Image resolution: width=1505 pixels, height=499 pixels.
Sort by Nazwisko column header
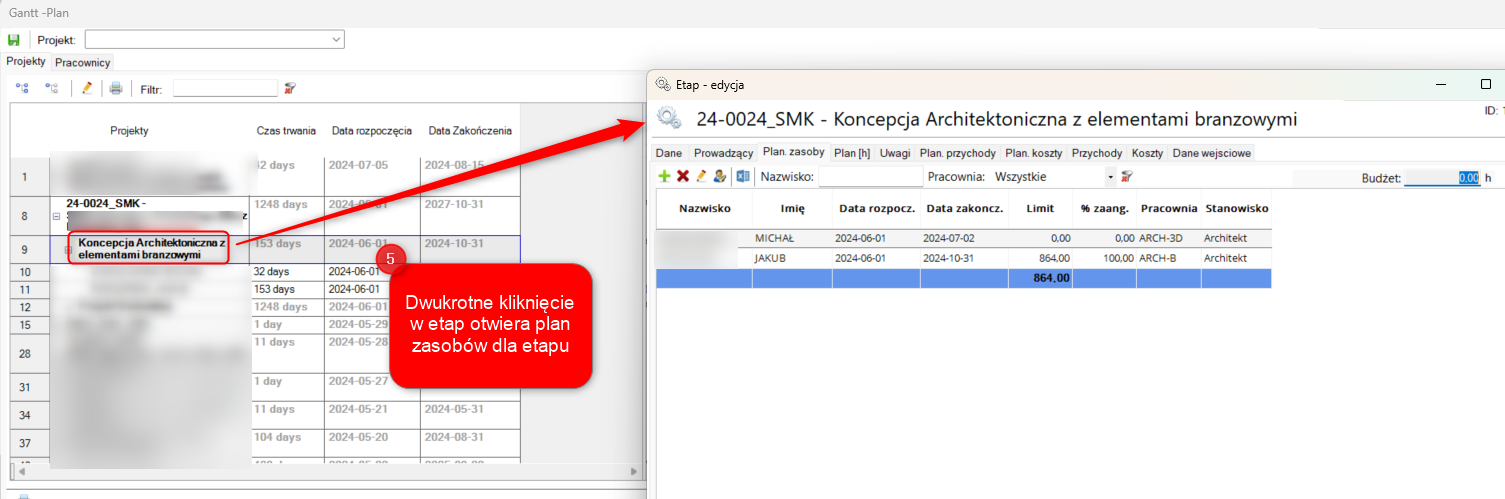(x=705, y=209)
